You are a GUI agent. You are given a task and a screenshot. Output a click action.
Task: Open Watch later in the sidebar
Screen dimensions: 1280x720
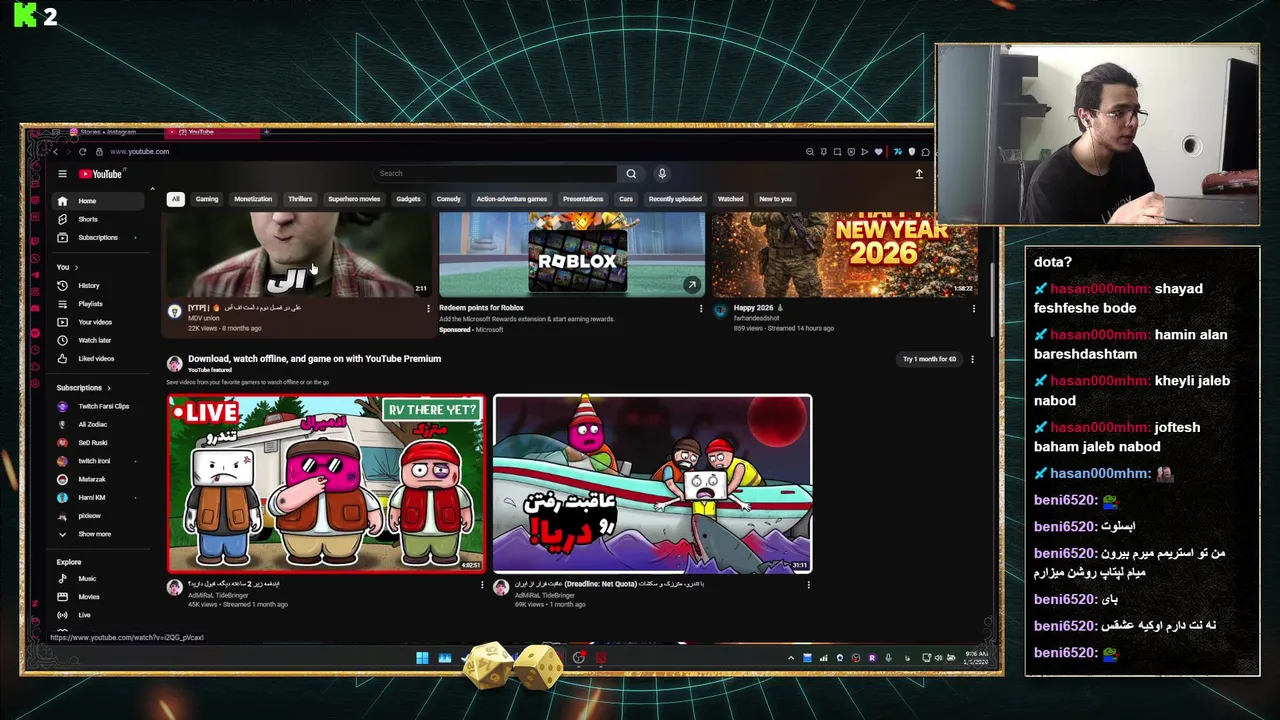(98, 340)
